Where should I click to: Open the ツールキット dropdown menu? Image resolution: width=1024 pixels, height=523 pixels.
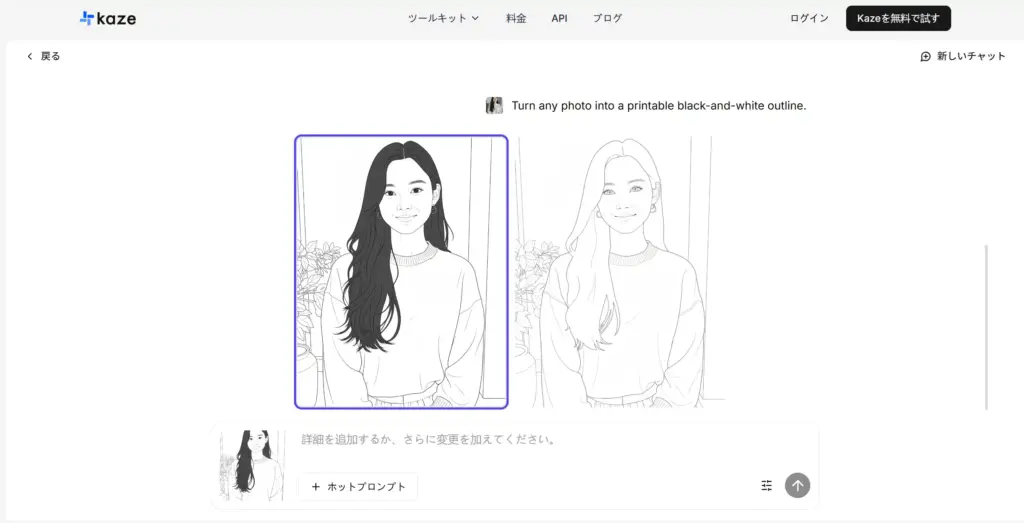(443, 18)
